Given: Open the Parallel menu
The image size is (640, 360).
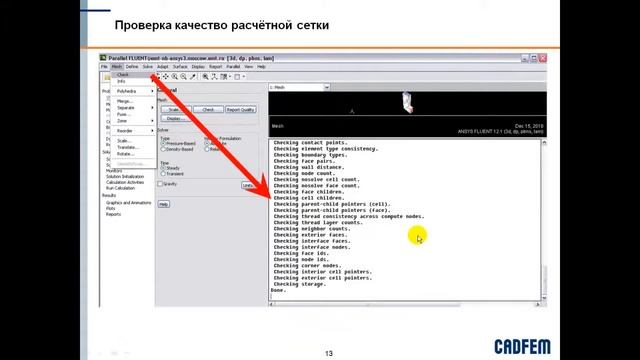Looking at the screenshot, I should pos(233,67).
